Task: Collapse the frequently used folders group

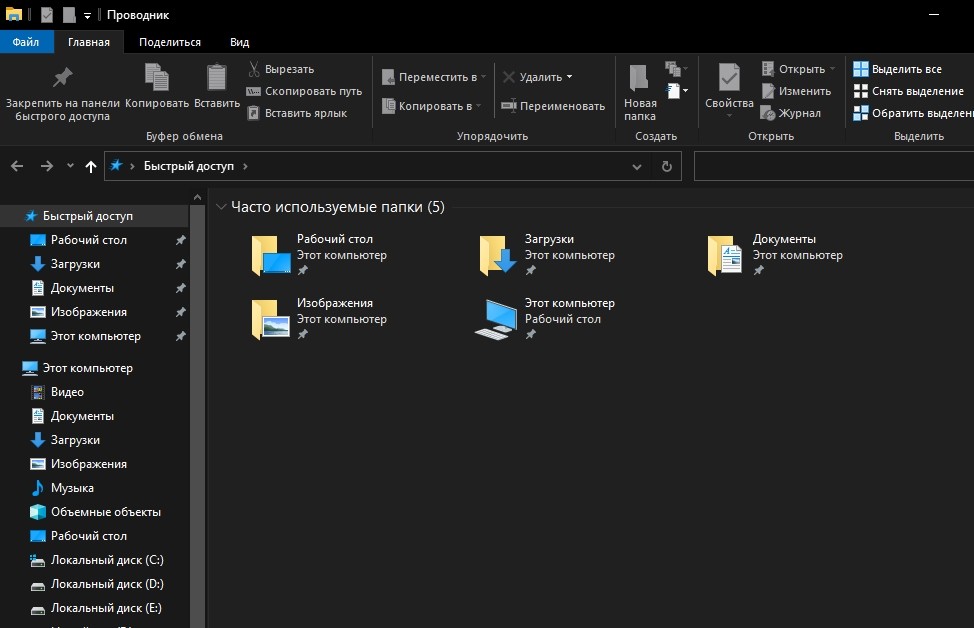Action: (x=221, y=207)
